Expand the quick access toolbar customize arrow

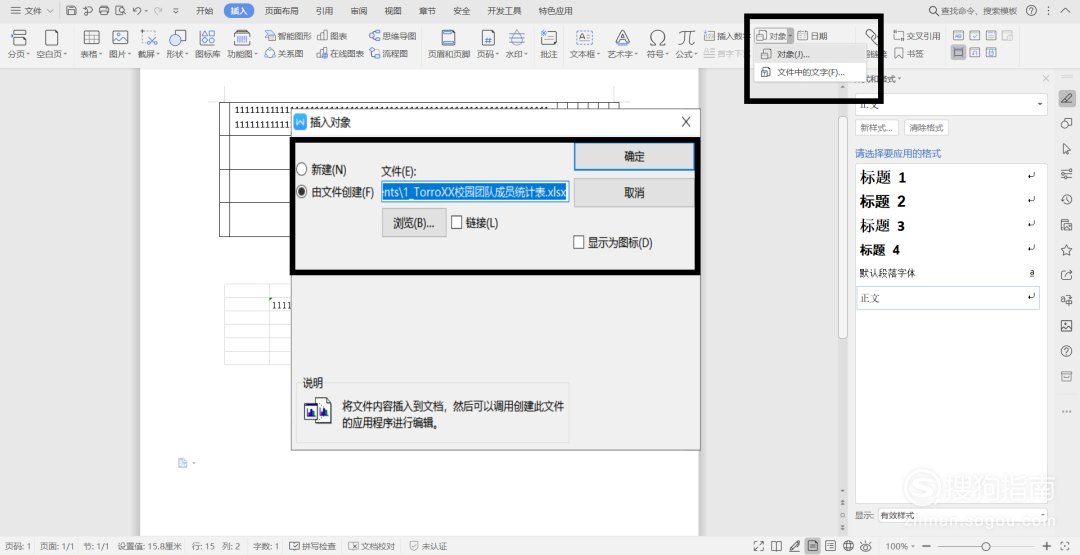[176, 11]
